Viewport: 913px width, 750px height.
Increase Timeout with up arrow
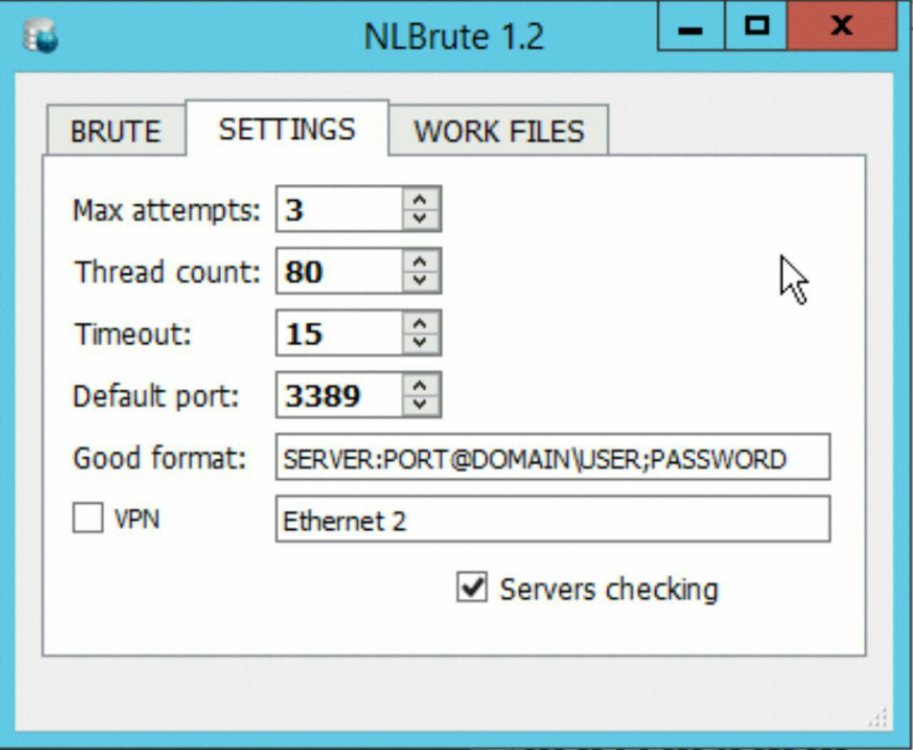[x=420, y=324]
